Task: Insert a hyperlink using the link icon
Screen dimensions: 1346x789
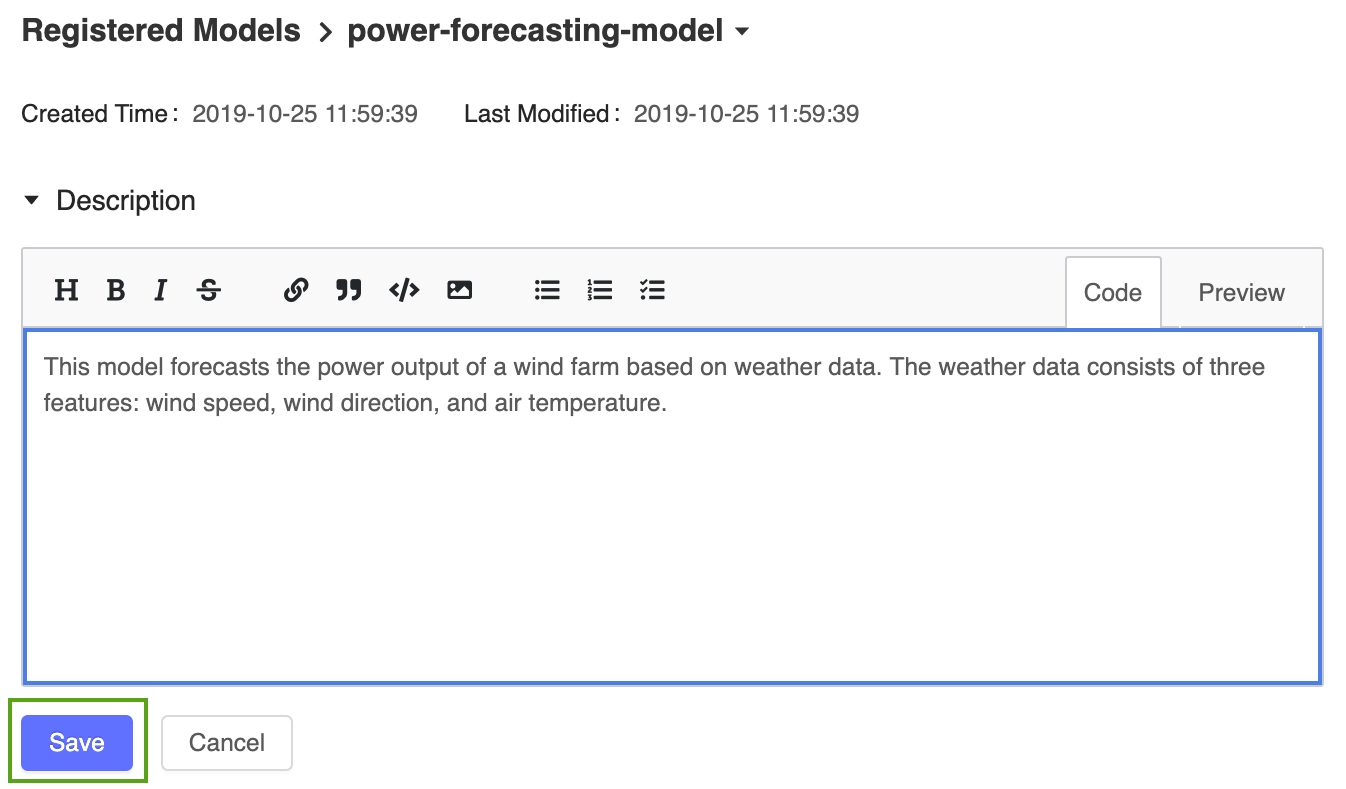Action: point(296,290)
